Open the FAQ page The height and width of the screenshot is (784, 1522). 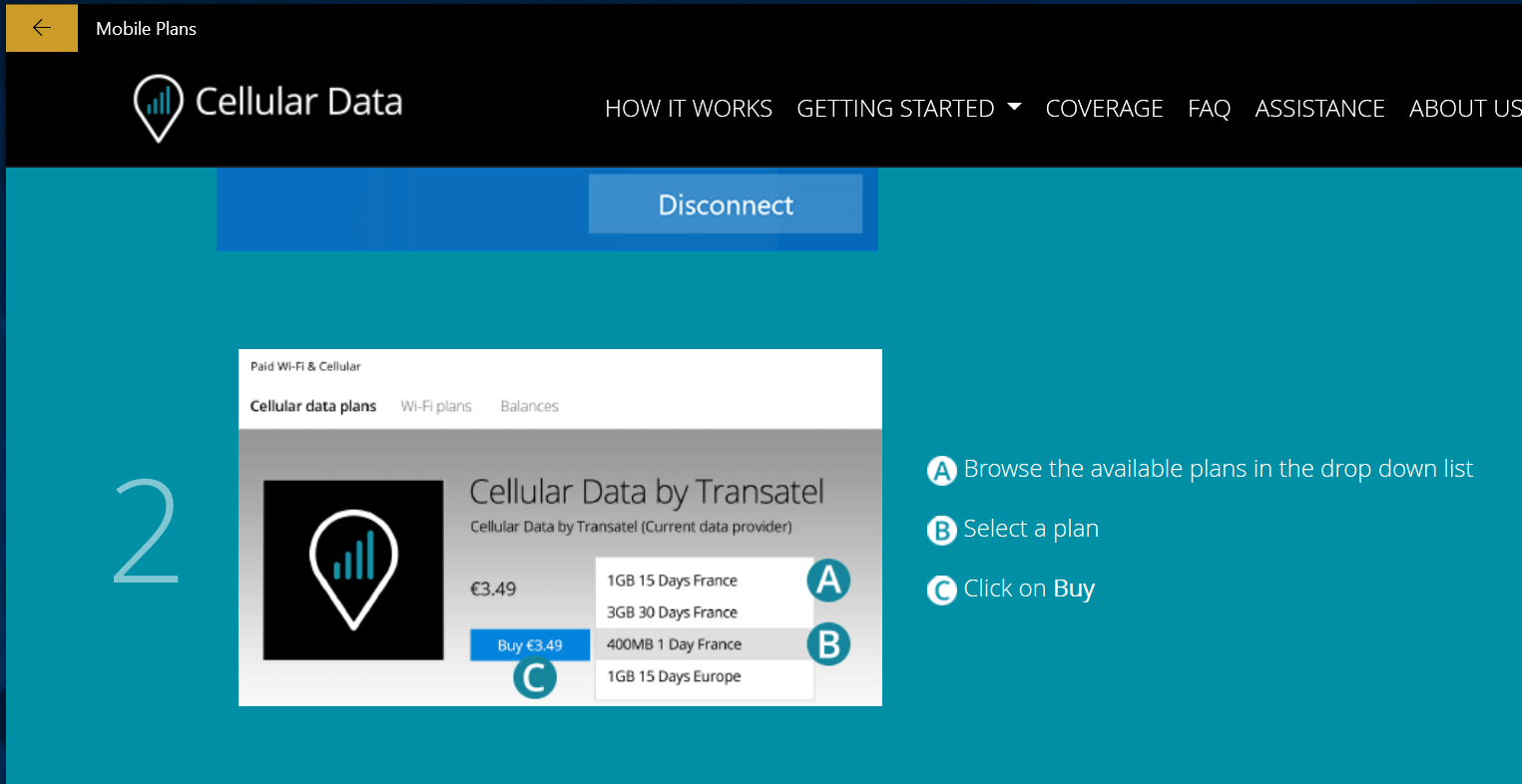(x=1209, y=108)
